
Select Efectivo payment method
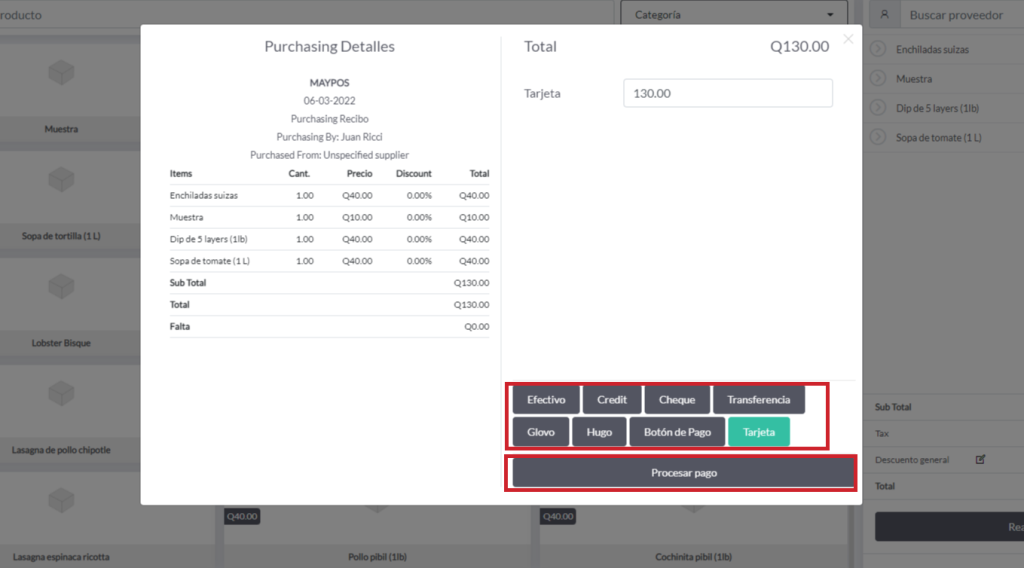(x=546, y=400)
